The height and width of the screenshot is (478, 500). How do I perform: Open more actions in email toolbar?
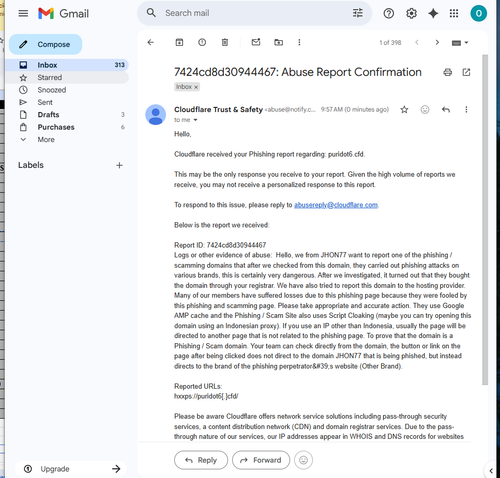click(x=299, y=42)
